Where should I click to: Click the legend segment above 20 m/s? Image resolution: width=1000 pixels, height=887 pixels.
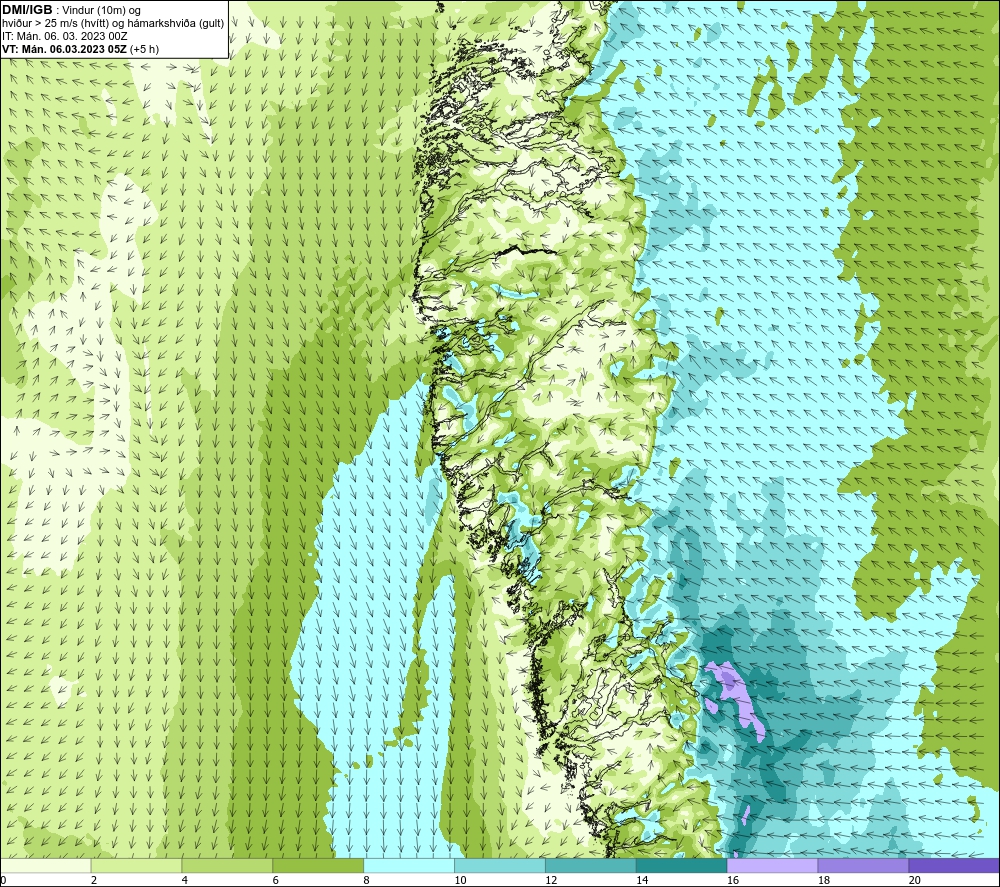(954, 865)
